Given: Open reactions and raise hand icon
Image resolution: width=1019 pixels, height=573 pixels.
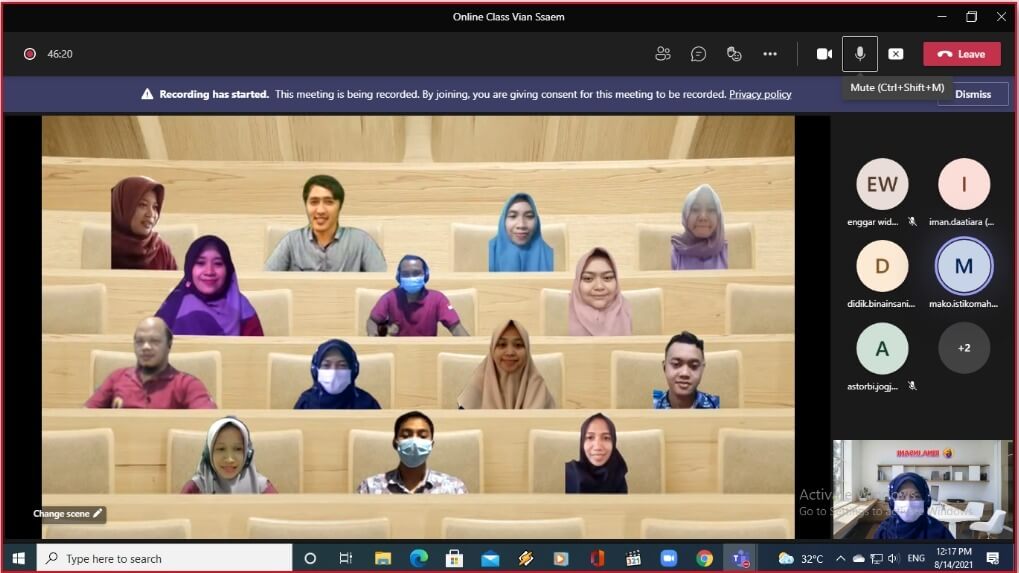Looking at the screenshot, I should (x=734, y=54).
